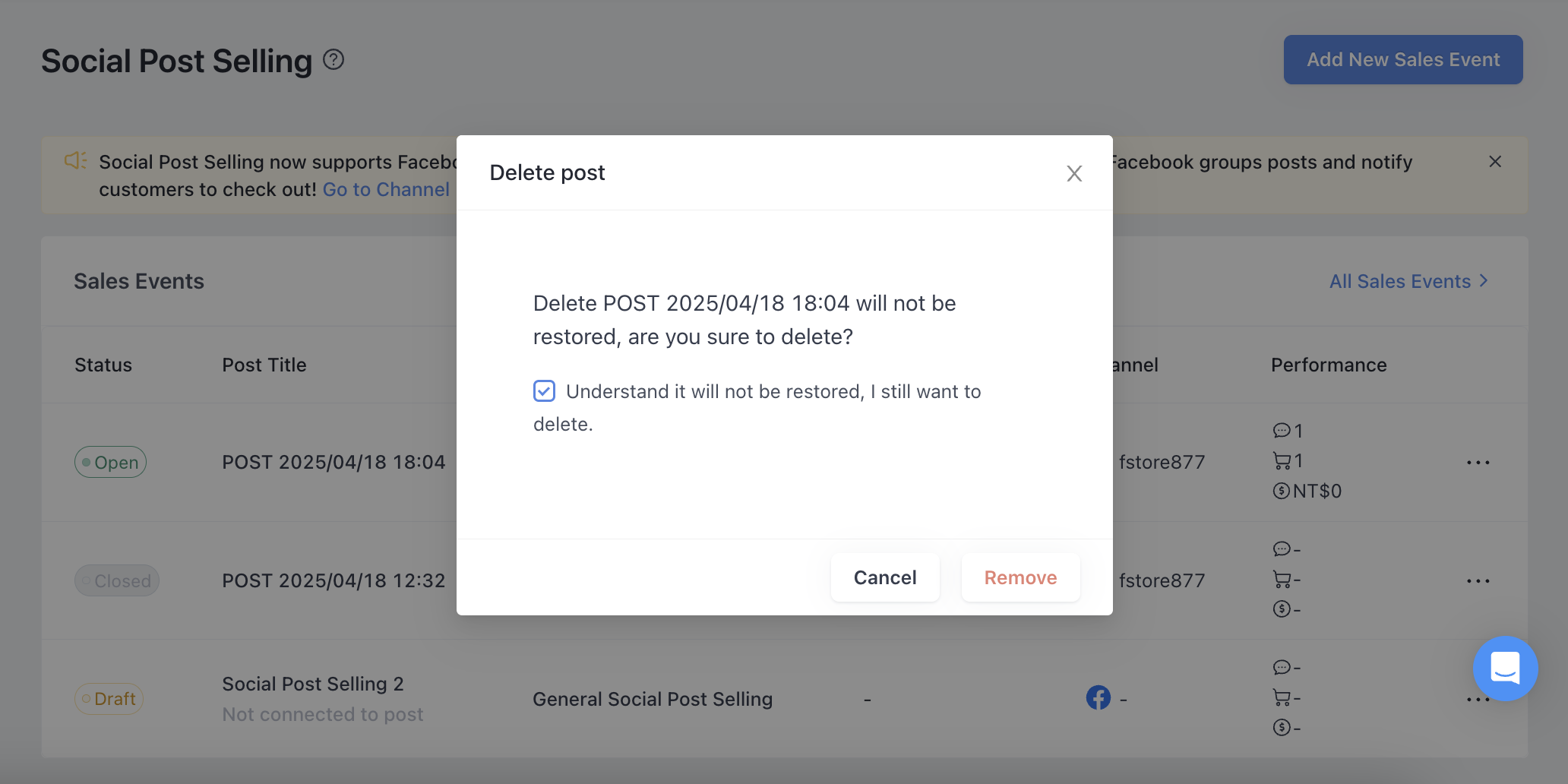Image resolution: width=1568 pixels, height=784 pixels.
Task: Click the megaphone announcement icon
Action: (x=75, y=161)
